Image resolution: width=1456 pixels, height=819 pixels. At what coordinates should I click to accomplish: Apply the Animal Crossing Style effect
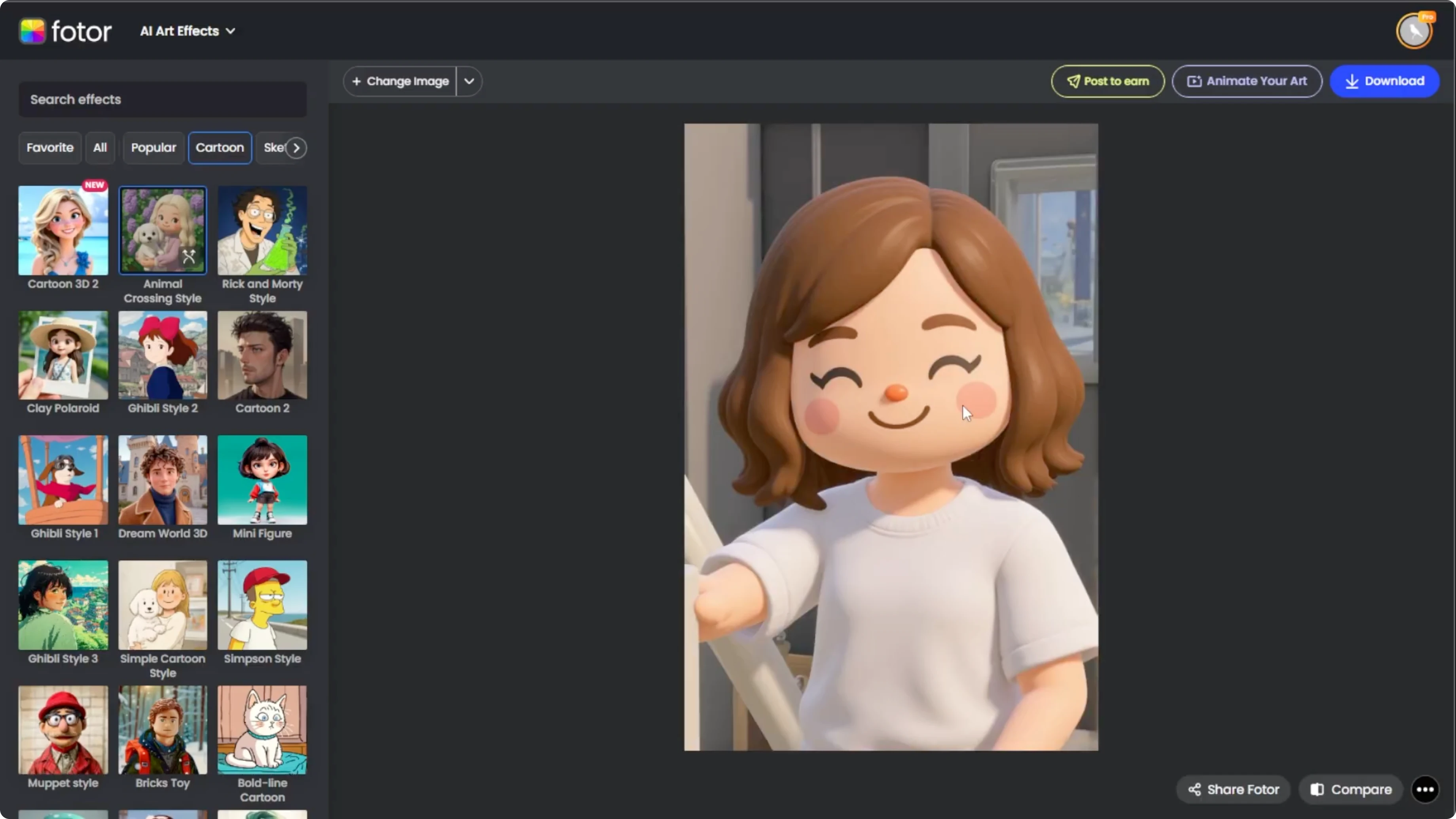[163, 231]
